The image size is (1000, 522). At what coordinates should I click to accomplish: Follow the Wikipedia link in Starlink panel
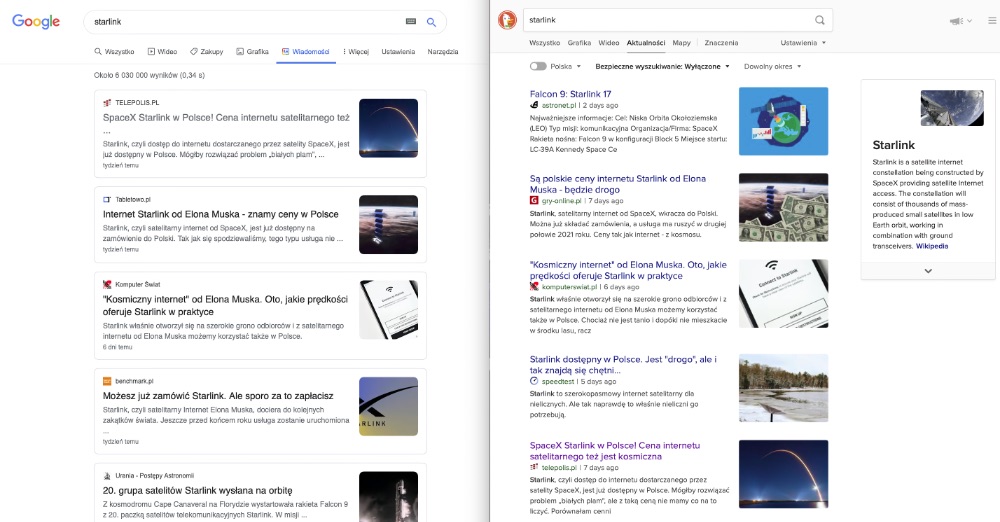931,246
